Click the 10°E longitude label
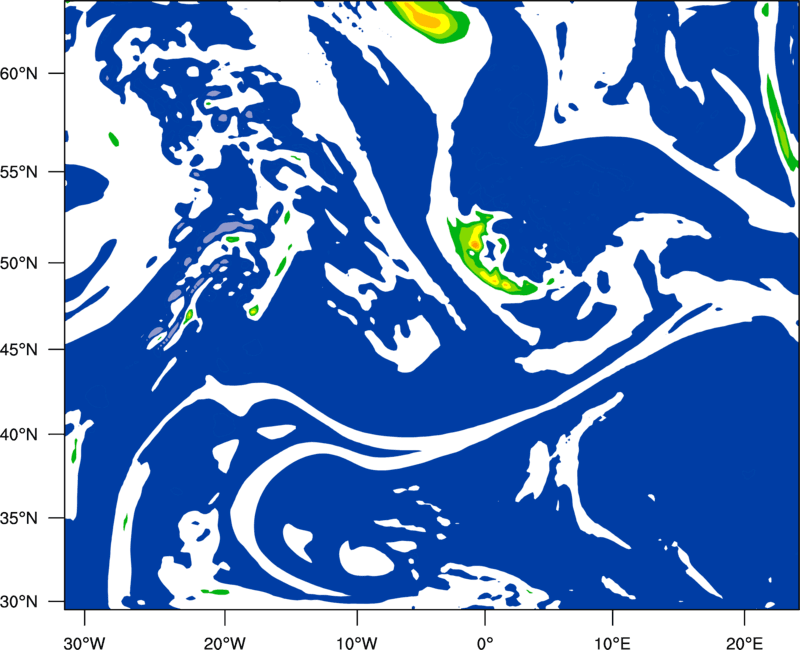This screenshot has height=650, width=800. click(612, 643)
